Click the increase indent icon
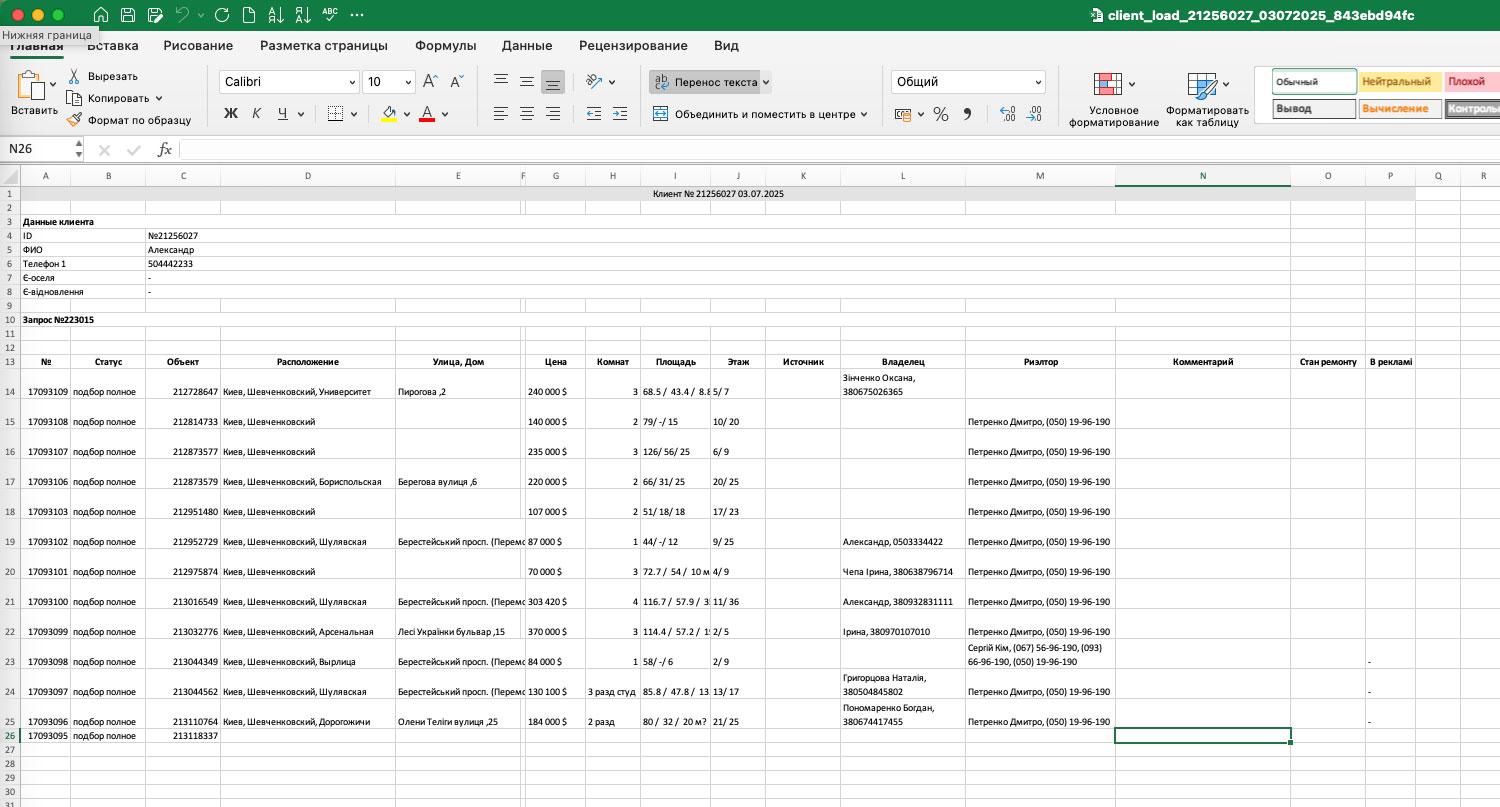The width and height of the screenshot is (1500, 807). (619, 114)
